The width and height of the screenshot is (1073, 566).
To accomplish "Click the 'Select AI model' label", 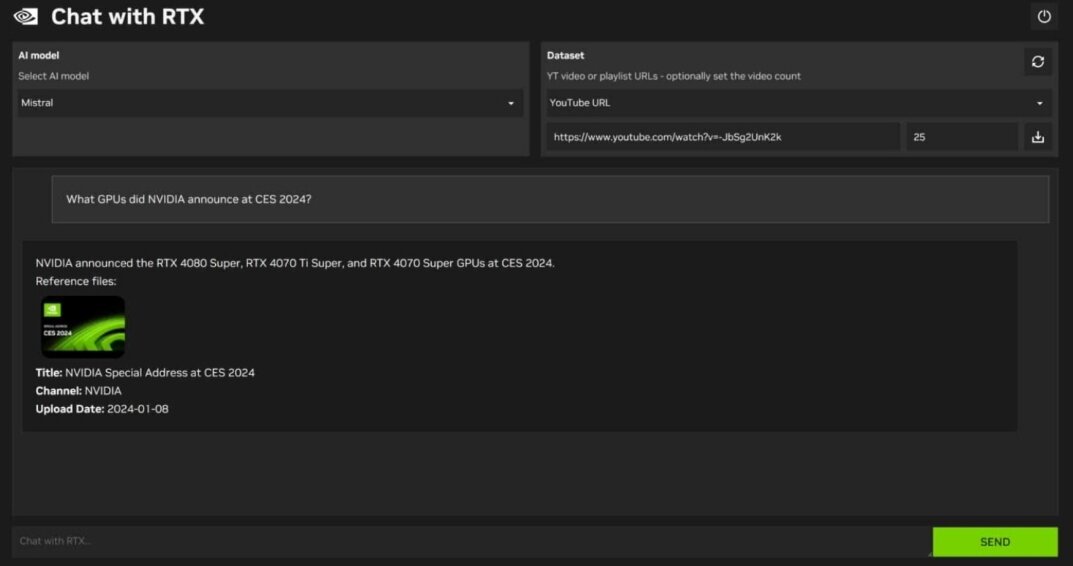I will click(53, 76).
